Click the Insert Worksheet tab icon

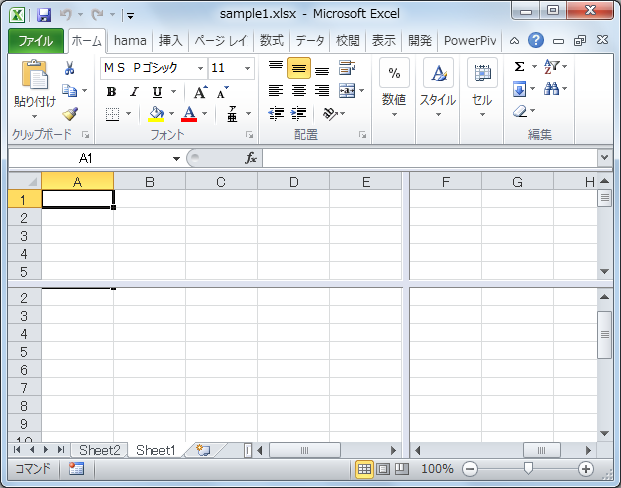pos(203,450)
